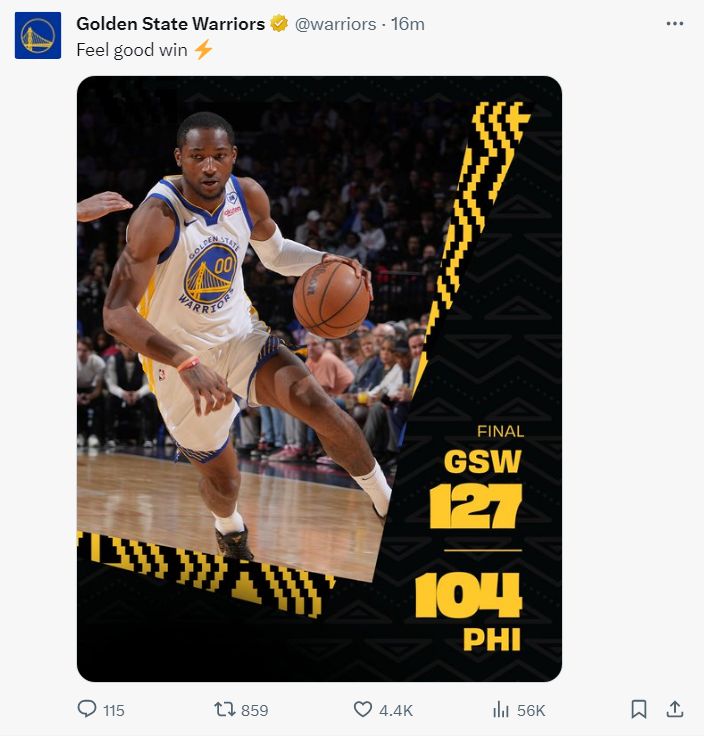Open the three-dot More menu
The height and width of the screenshot is (739, 704).
tap(675, 23)
